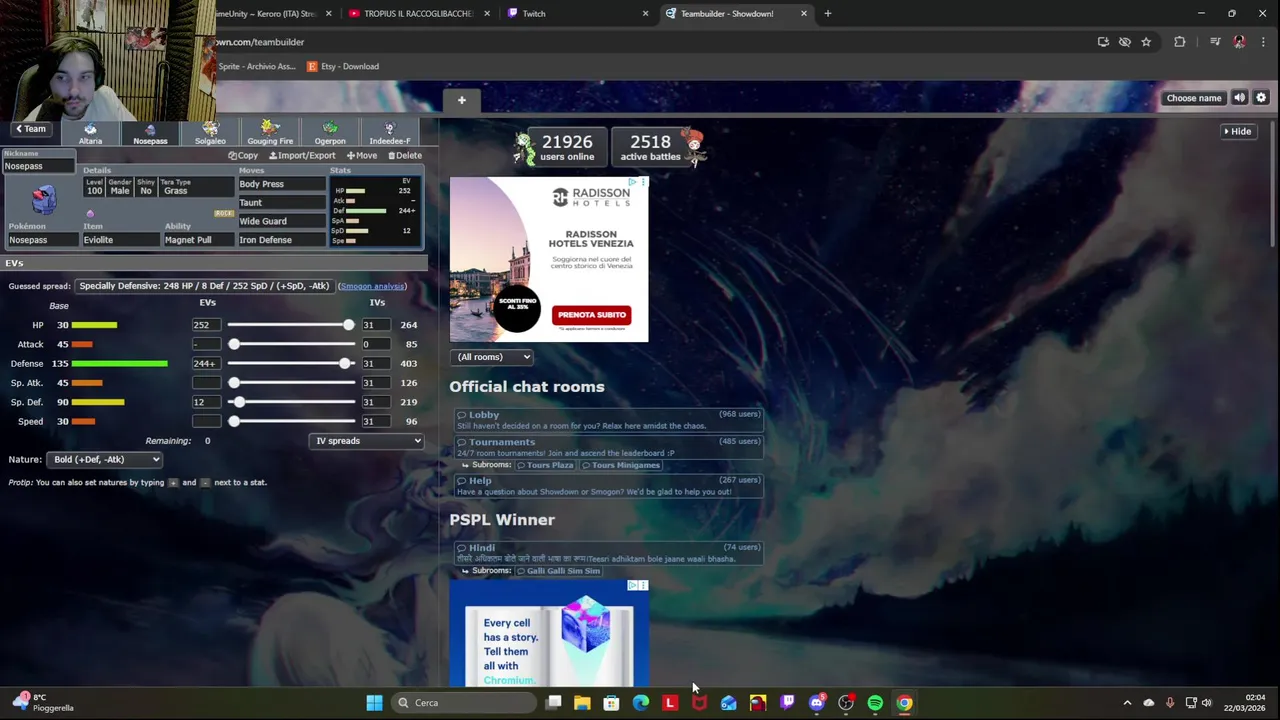Move this Pokémon in team
1280x720 pixels.
point(362,156)
